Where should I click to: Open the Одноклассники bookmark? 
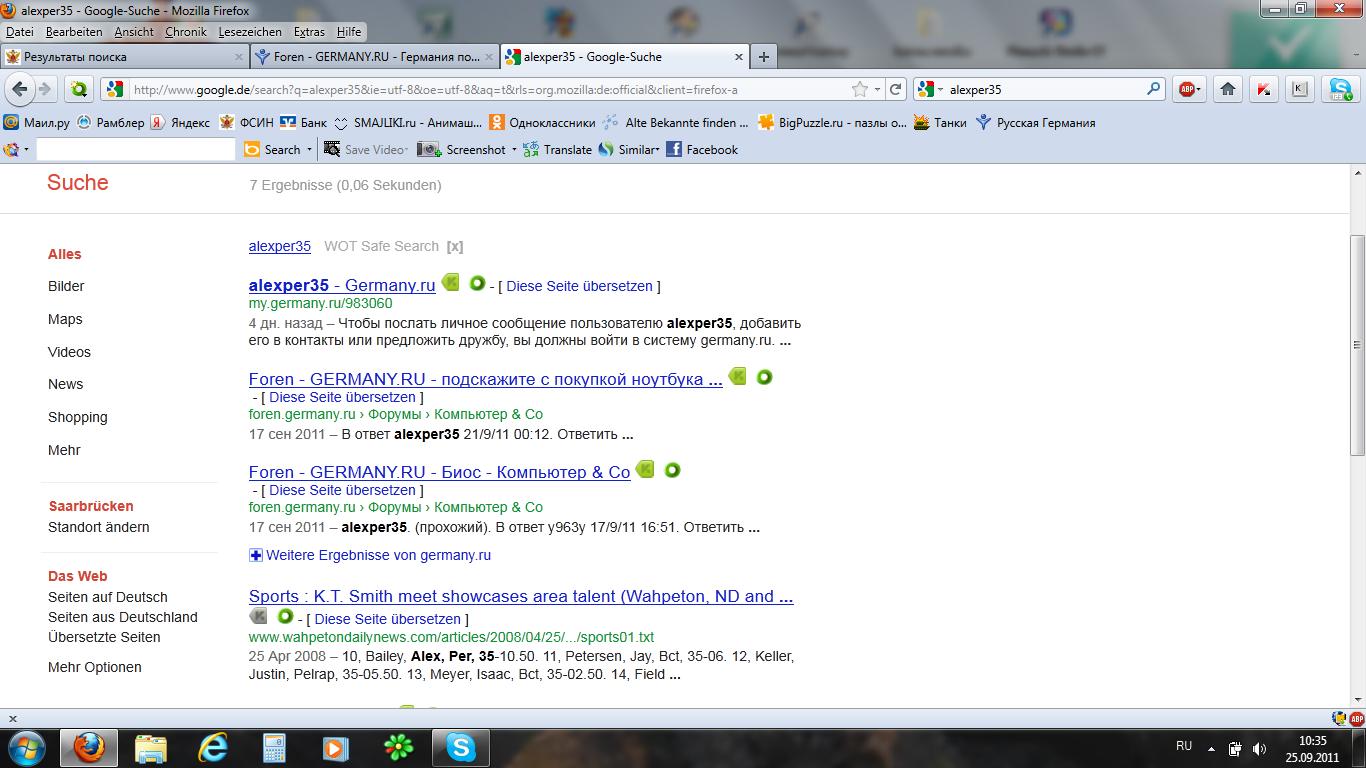click(541, 122)
